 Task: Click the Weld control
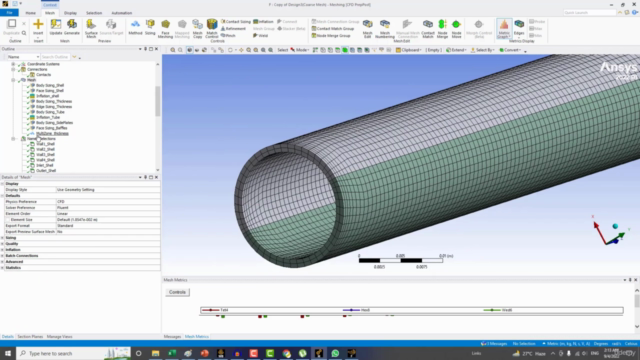260,36
